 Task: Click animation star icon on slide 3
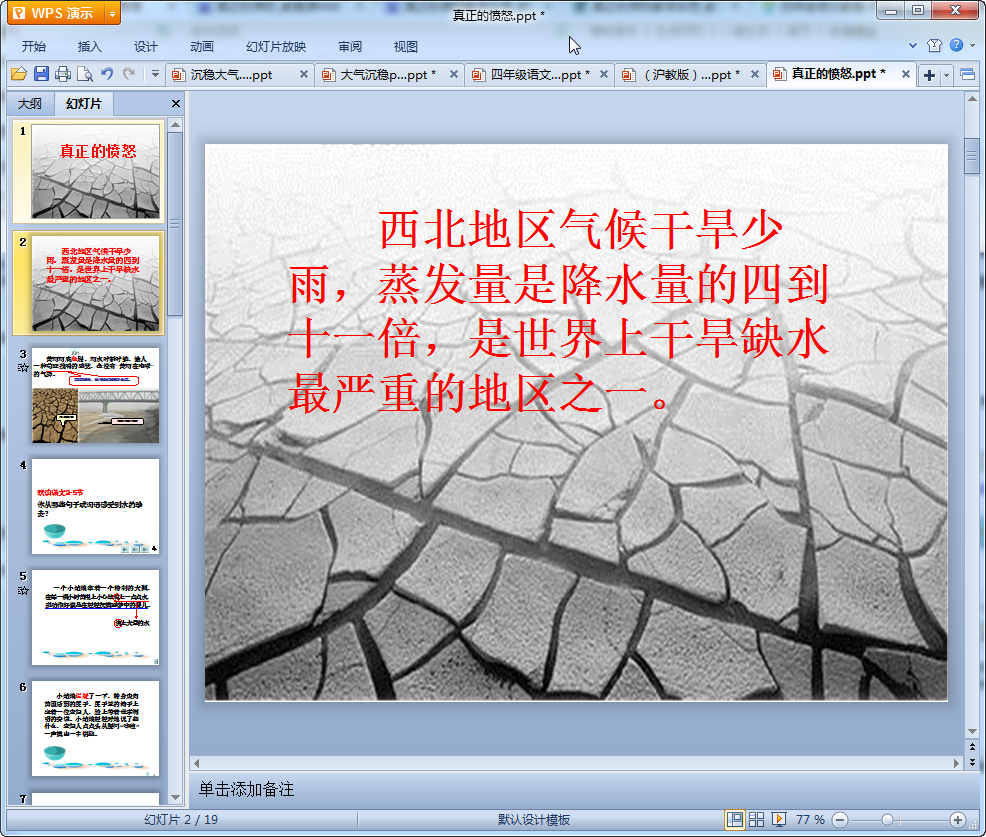23,367
